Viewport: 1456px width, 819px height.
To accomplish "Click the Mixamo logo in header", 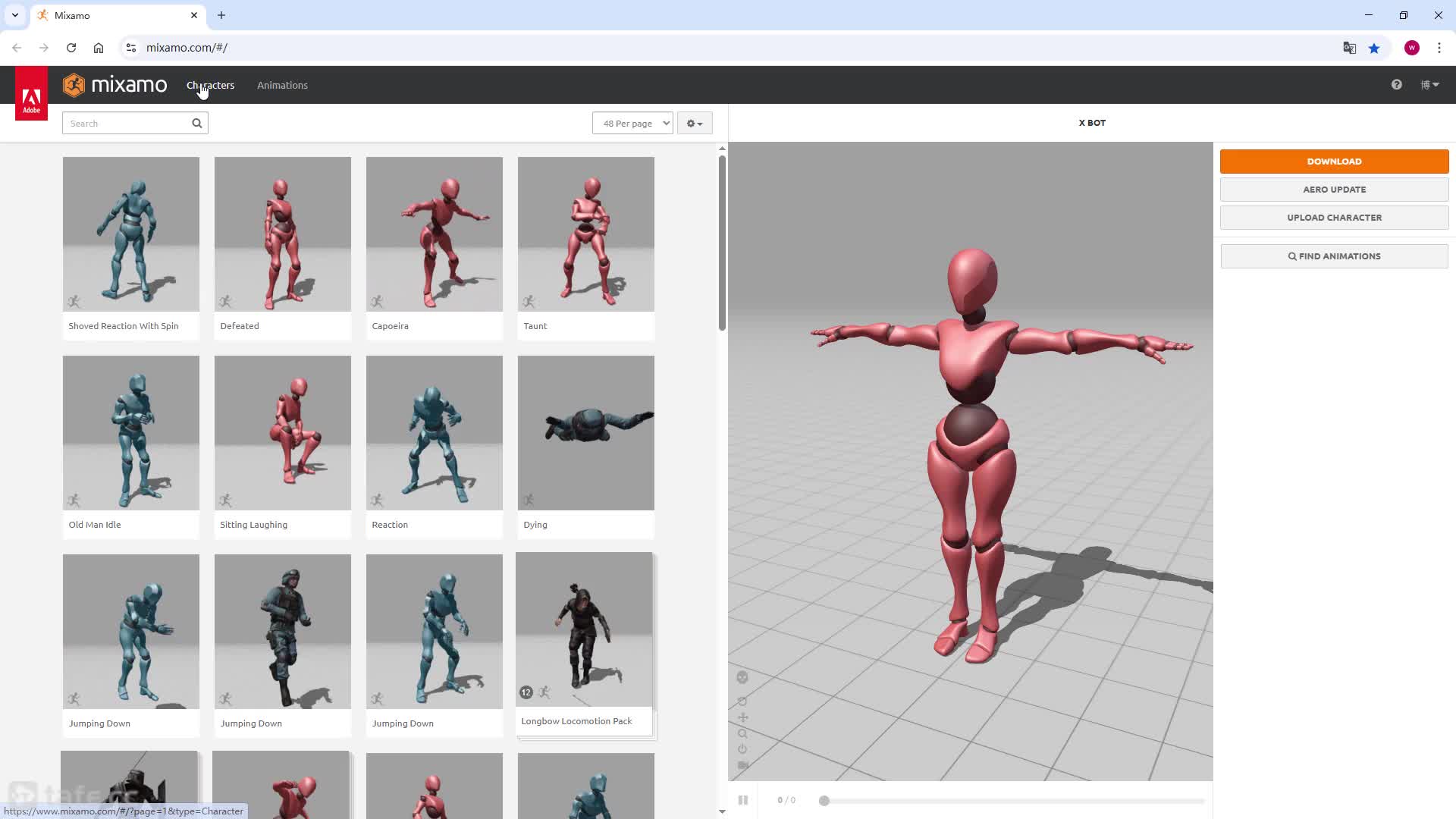I will pyautogui.click(x=115, y=85).
